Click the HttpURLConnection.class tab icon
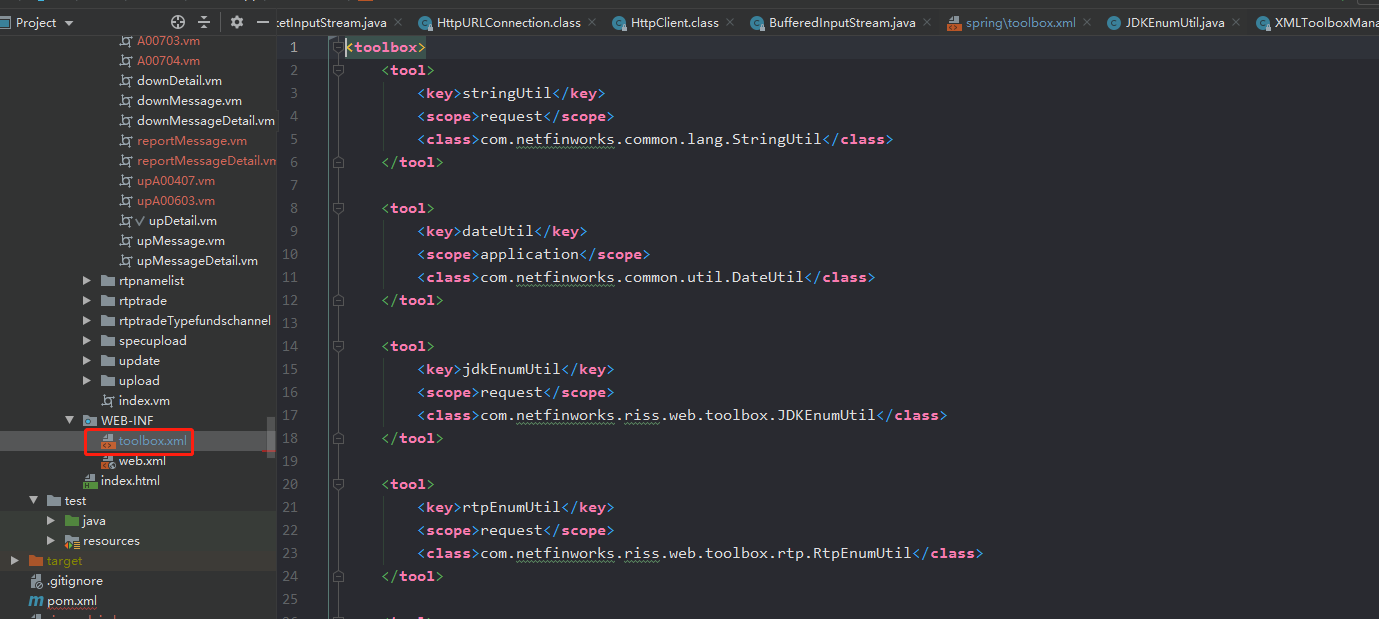Image resolution: width=1379 pixels, height=619 pixels. pos(425,23)
